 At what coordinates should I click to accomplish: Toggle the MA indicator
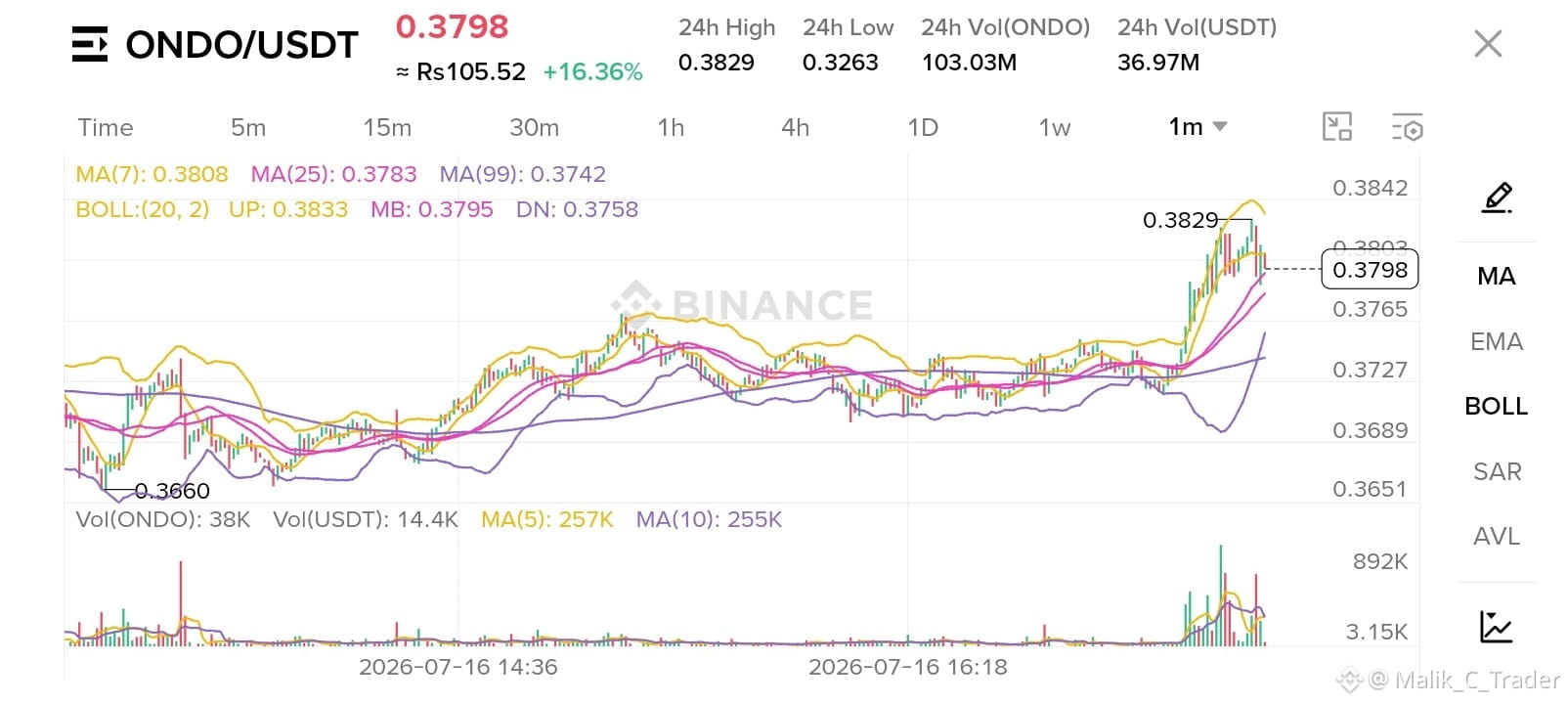pyautogui.click(x=1497, y=276)
